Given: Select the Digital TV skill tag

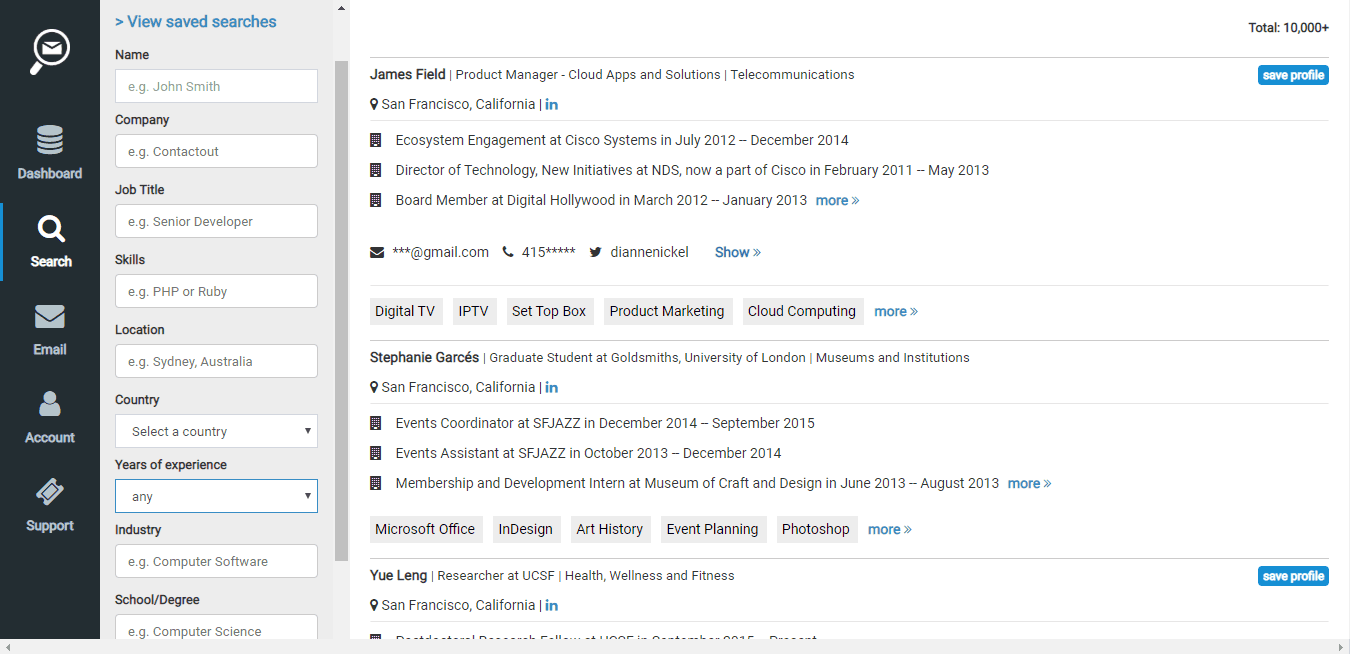Looking at the screenshot, I should pos(405,311).
